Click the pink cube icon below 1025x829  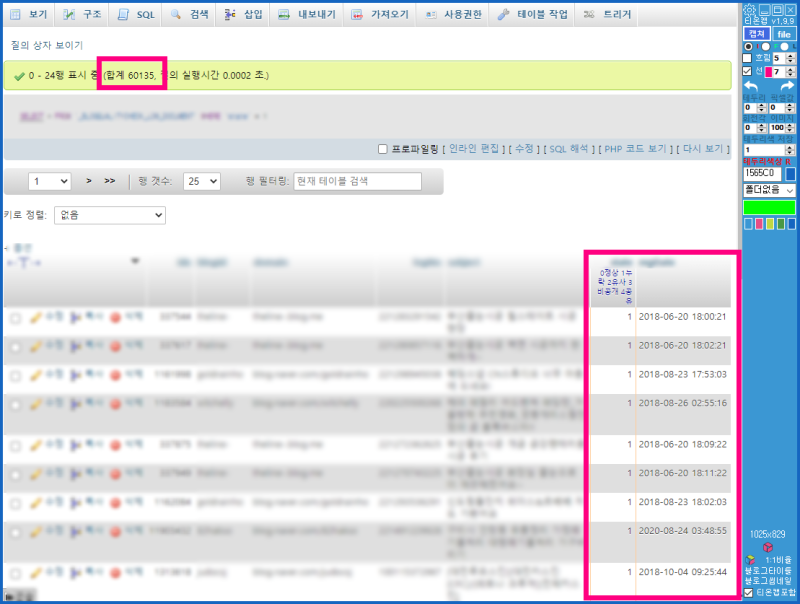(768, 547)
